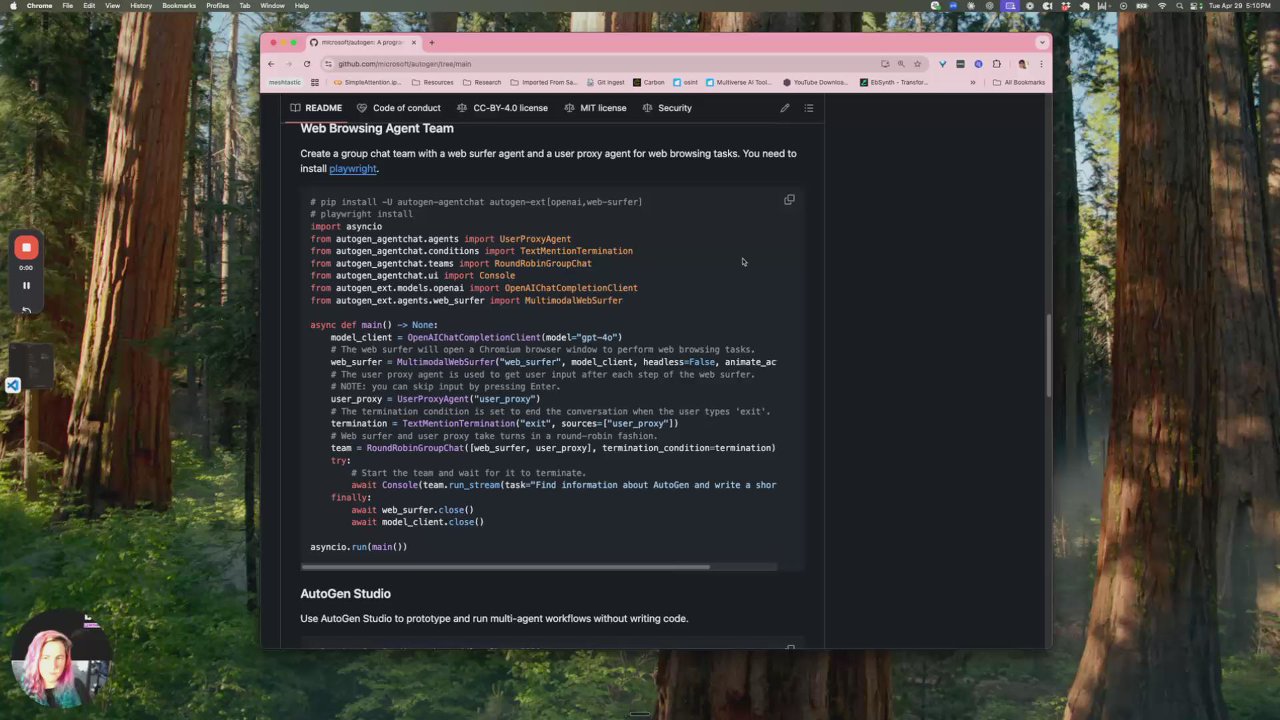Open the meshtastic bookmark
This screenshot has width=1280, height=720.
285,83
